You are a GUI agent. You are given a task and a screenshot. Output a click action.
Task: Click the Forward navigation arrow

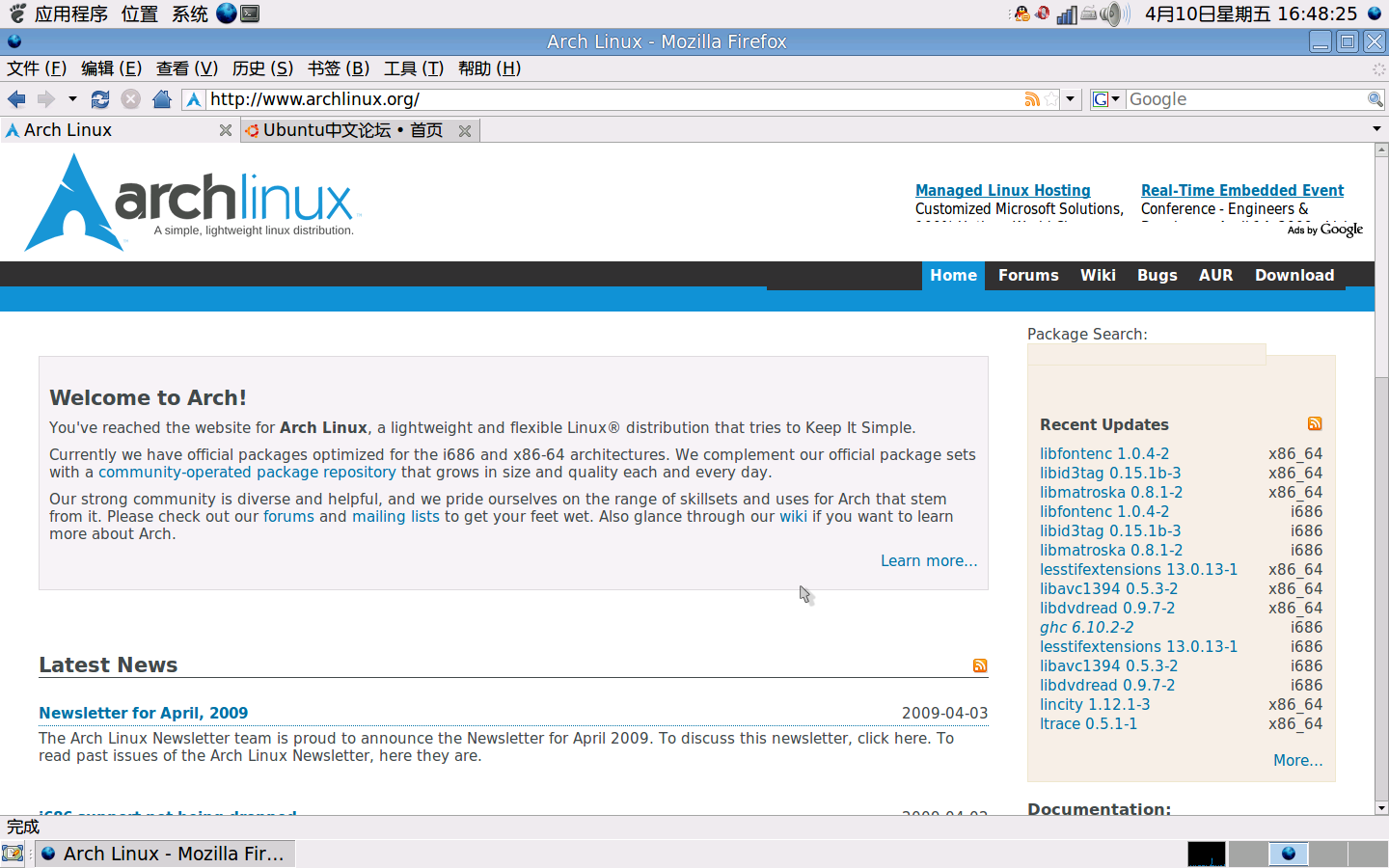[x=45, y=99]
